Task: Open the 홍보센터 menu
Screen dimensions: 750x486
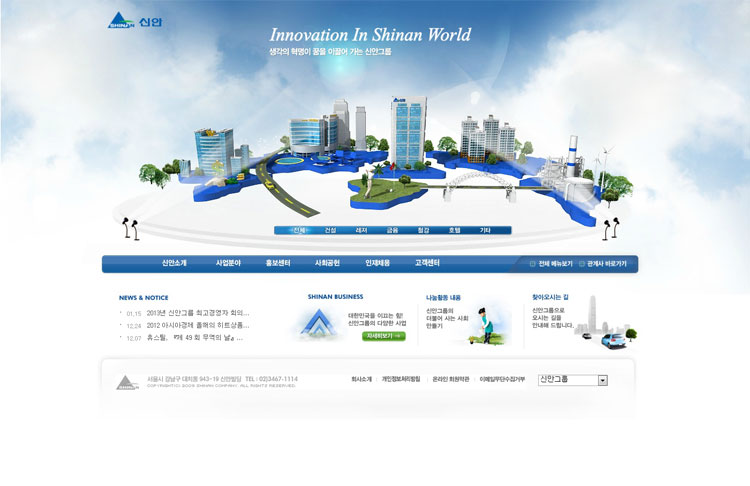Action: point(278,263)
